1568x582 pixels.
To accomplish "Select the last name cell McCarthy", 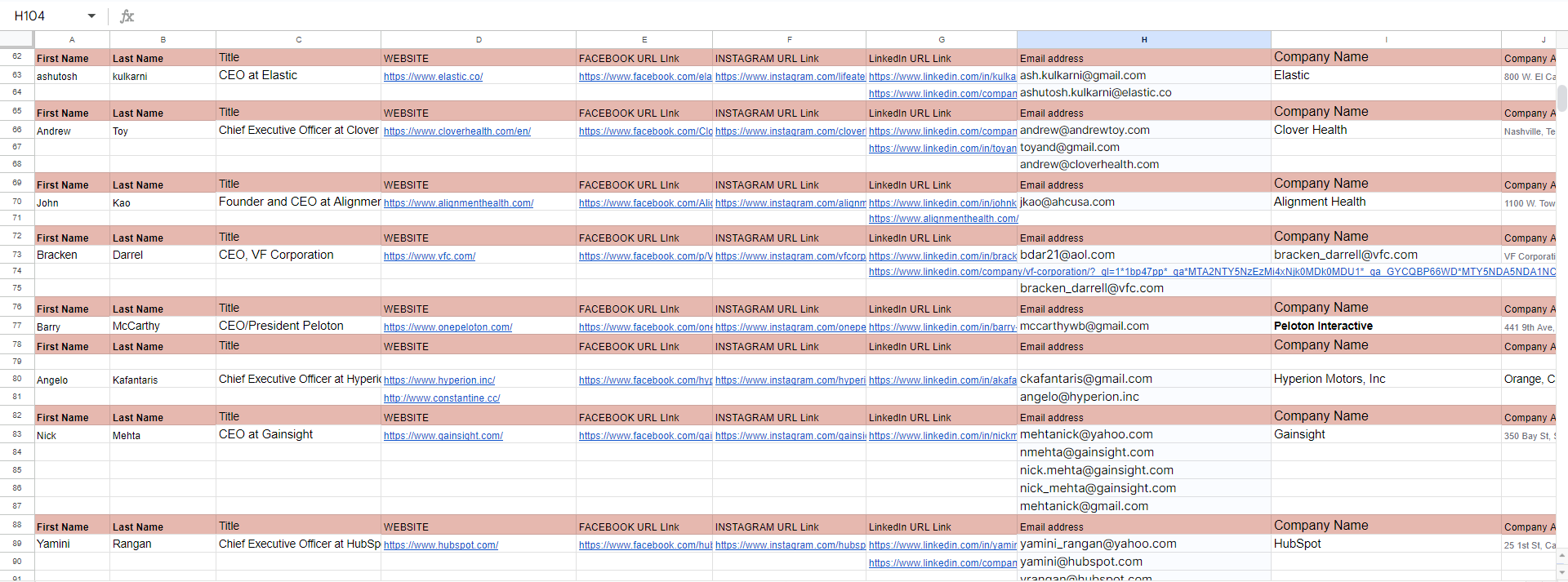I will [163, 326].
